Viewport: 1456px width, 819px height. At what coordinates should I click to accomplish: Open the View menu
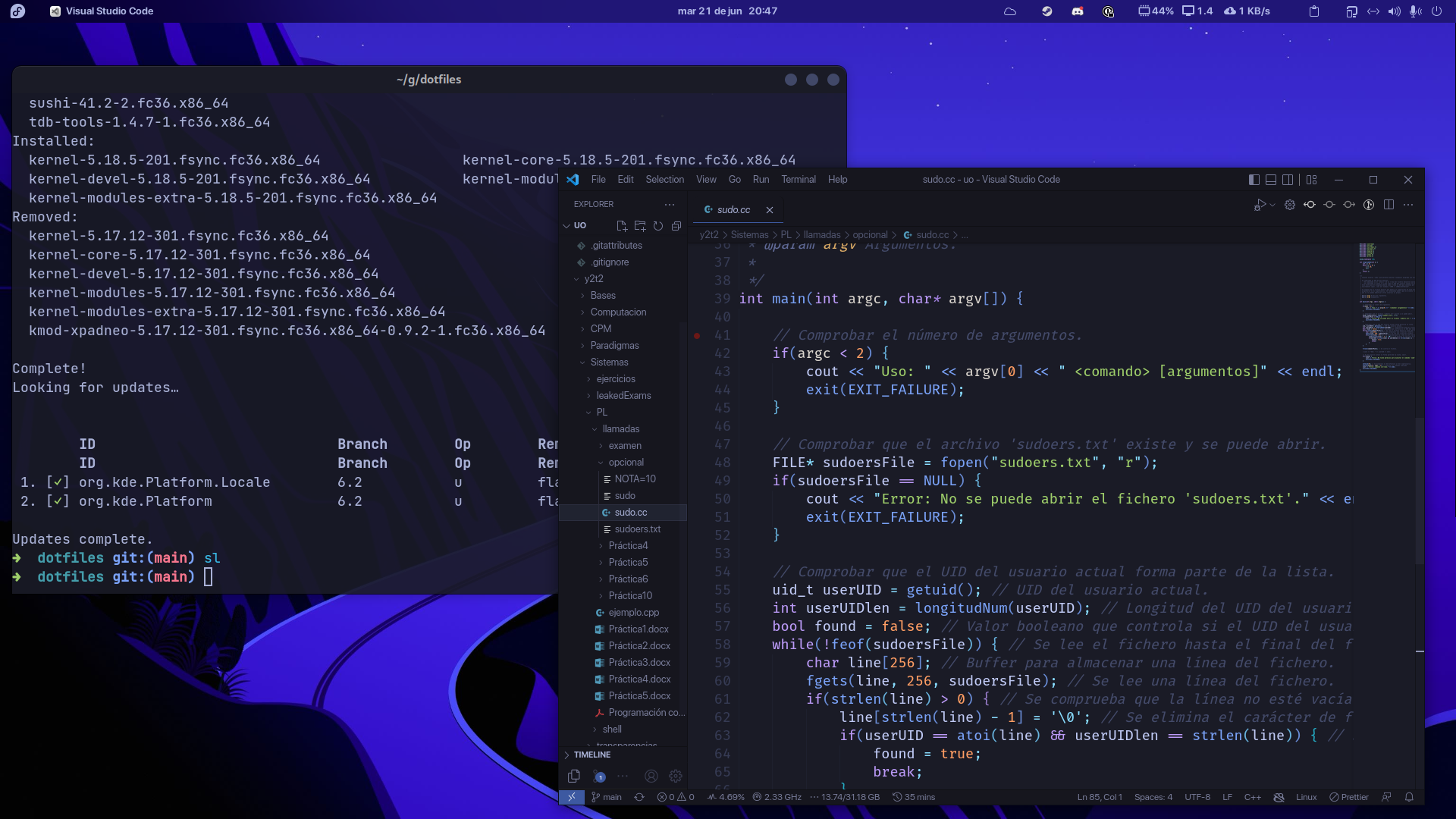coord(706,180)
